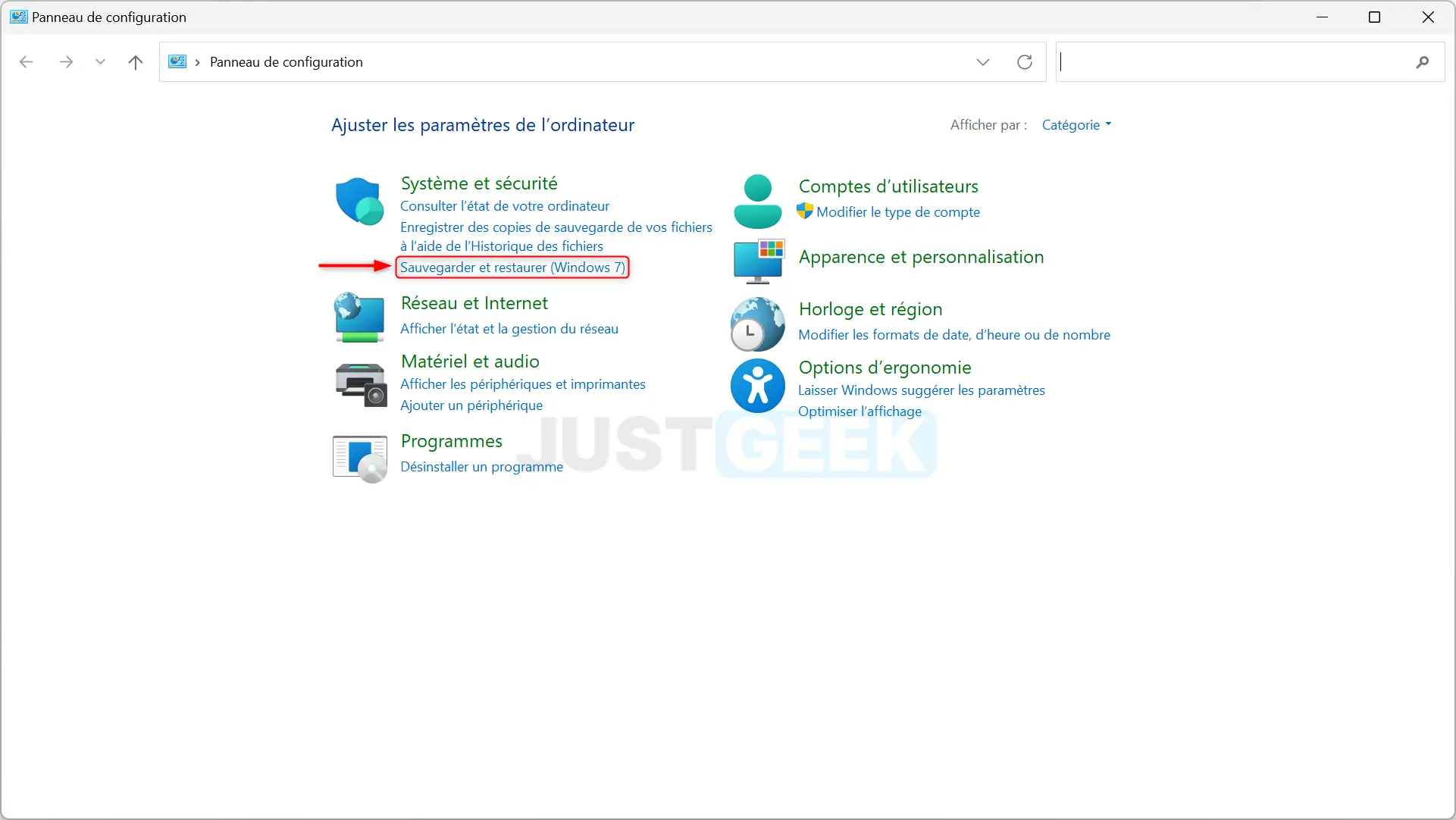Viewport: 1456px width, 820px height.
Task: Click the Panneau de configuration title bar icon
Action: pos(19,17)
